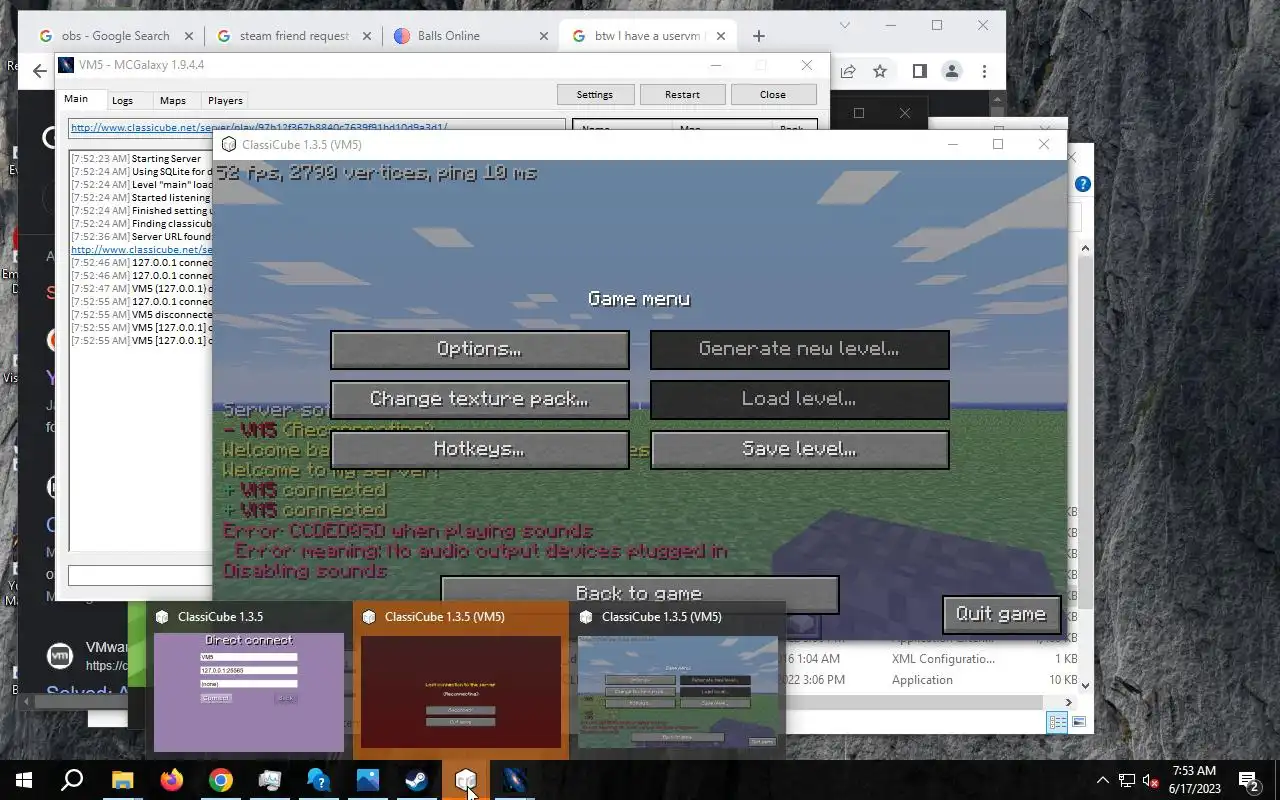The image size is (1280, 800).
Task: Open the Get Help taskbar icon
Action: tap(318, 780)
